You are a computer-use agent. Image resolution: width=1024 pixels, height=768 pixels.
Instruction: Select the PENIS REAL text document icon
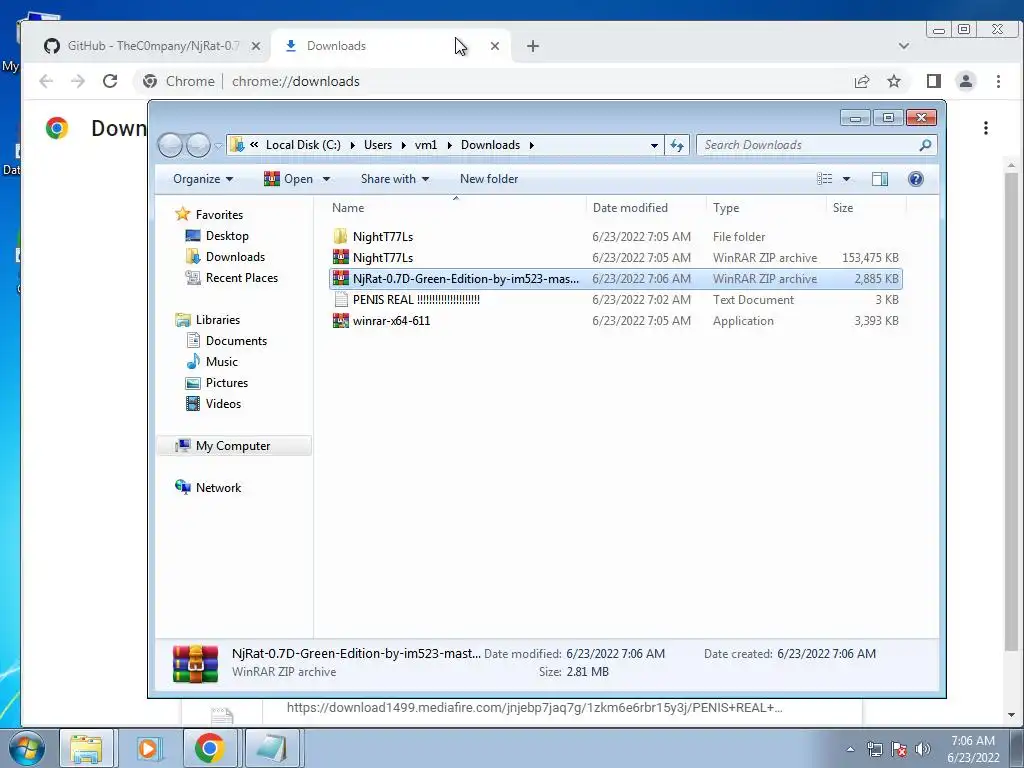(x=340, y=300)
